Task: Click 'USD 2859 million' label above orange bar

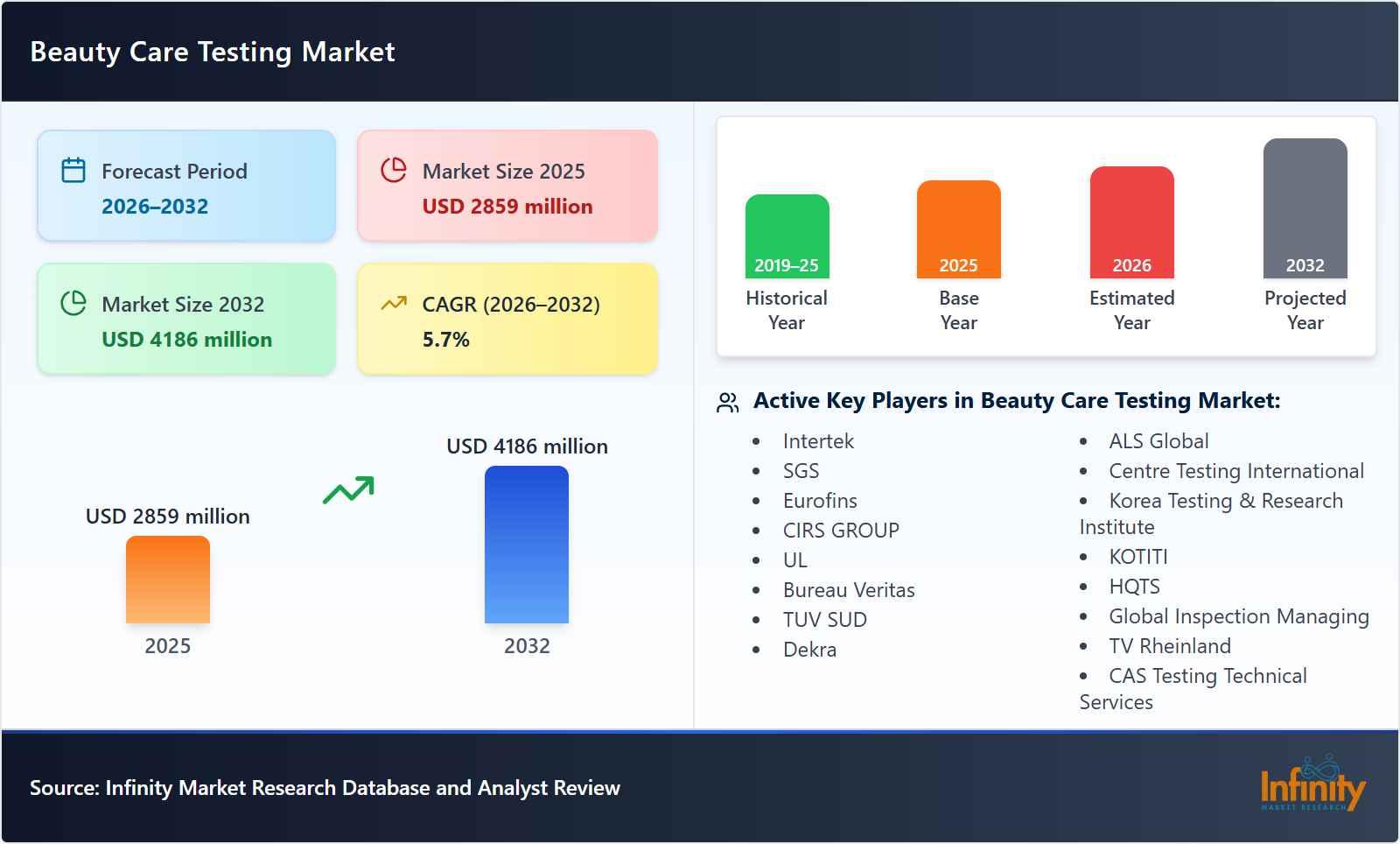Action: pos(168,517)
